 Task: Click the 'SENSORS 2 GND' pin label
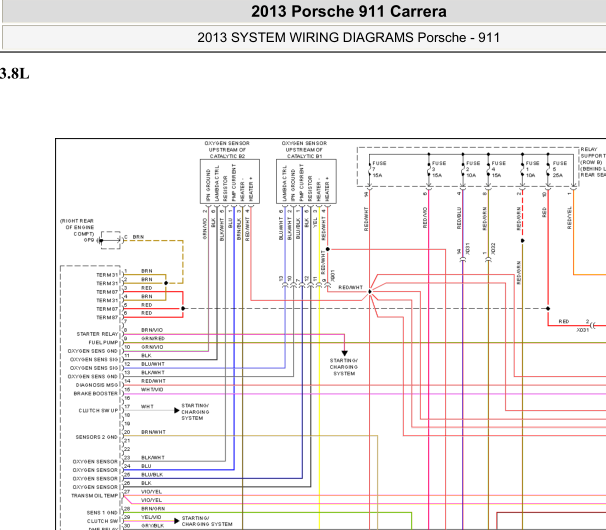tap(96, 437)
